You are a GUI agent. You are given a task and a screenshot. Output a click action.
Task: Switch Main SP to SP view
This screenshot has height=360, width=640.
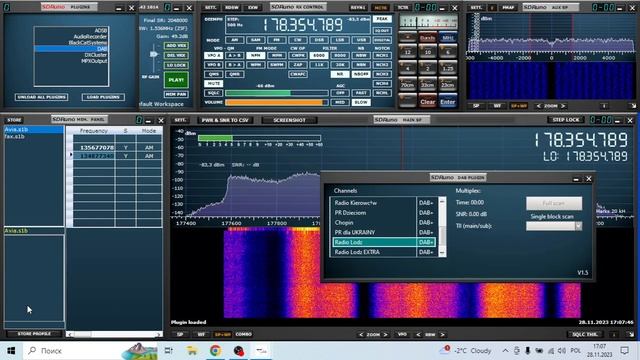tap(180, 334)
